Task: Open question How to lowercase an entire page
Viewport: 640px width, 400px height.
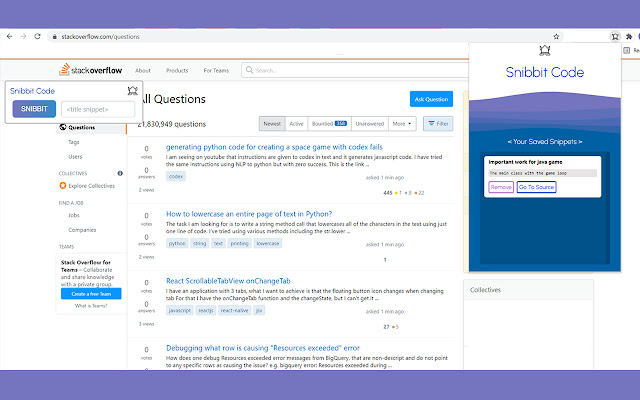Action: click(x=249, y=214)
